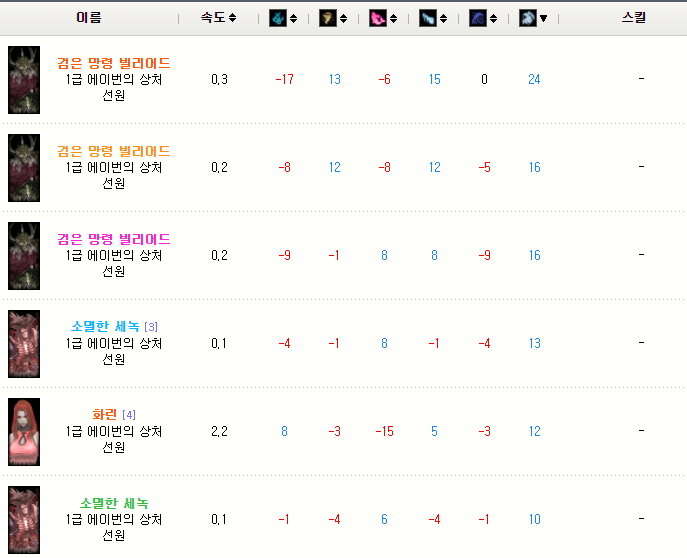Click the [4] link beside 화린
Image resolution: width=687 pixels, height=558 pixels.
129,415
